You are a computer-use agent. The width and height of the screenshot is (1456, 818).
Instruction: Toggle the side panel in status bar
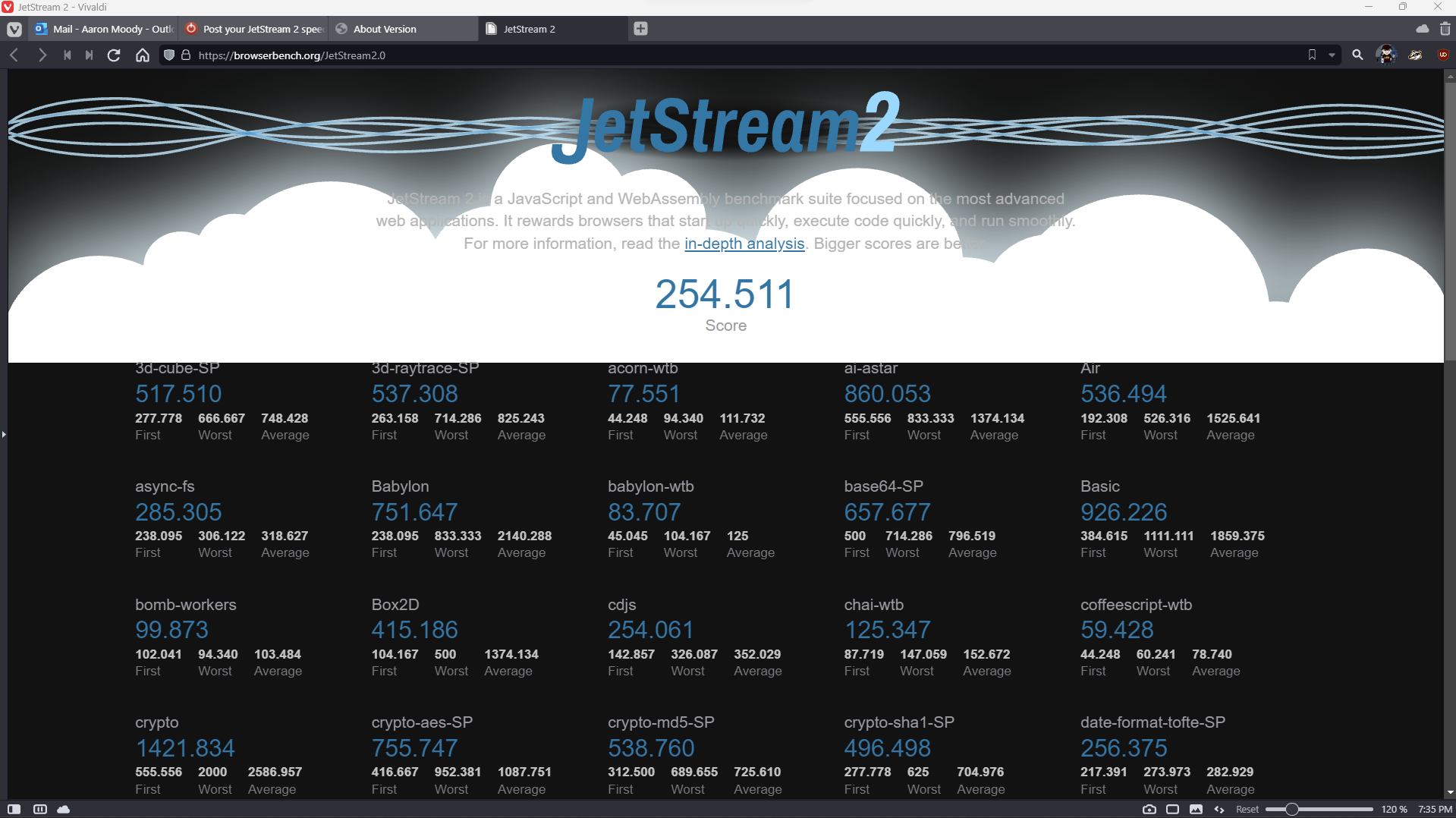coord(14,809)
